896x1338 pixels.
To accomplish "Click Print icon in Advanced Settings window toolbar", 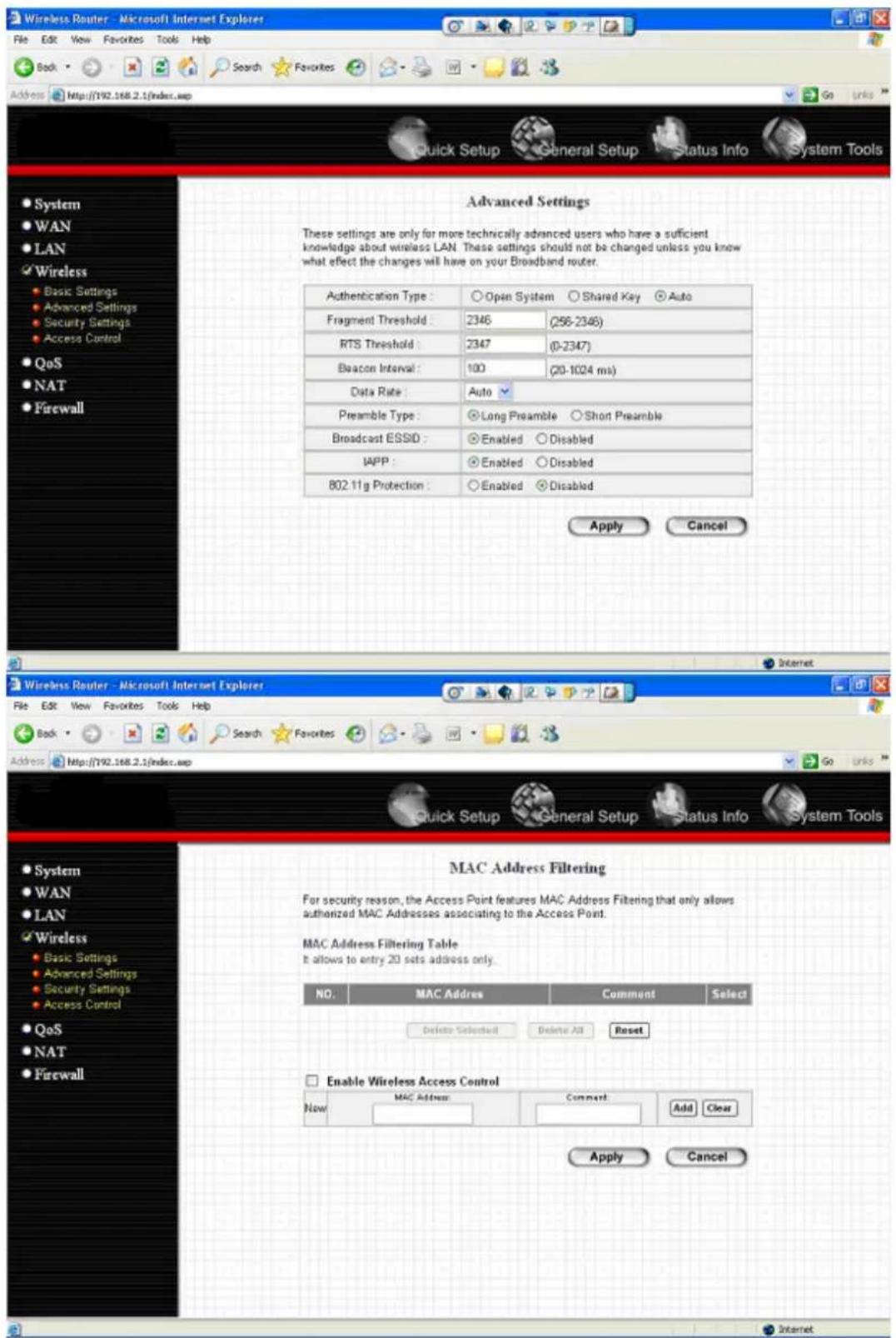I will tap(422, 67).
